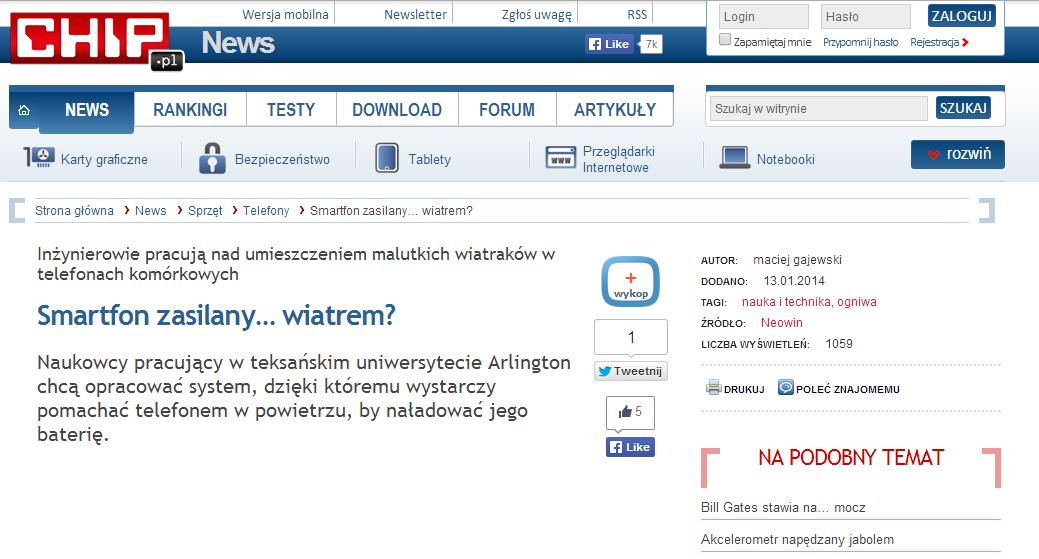The height and width of the screenshot is (559, 1039).
Task: Click the home icon in navigation bar
Action: tap(23, 110)
